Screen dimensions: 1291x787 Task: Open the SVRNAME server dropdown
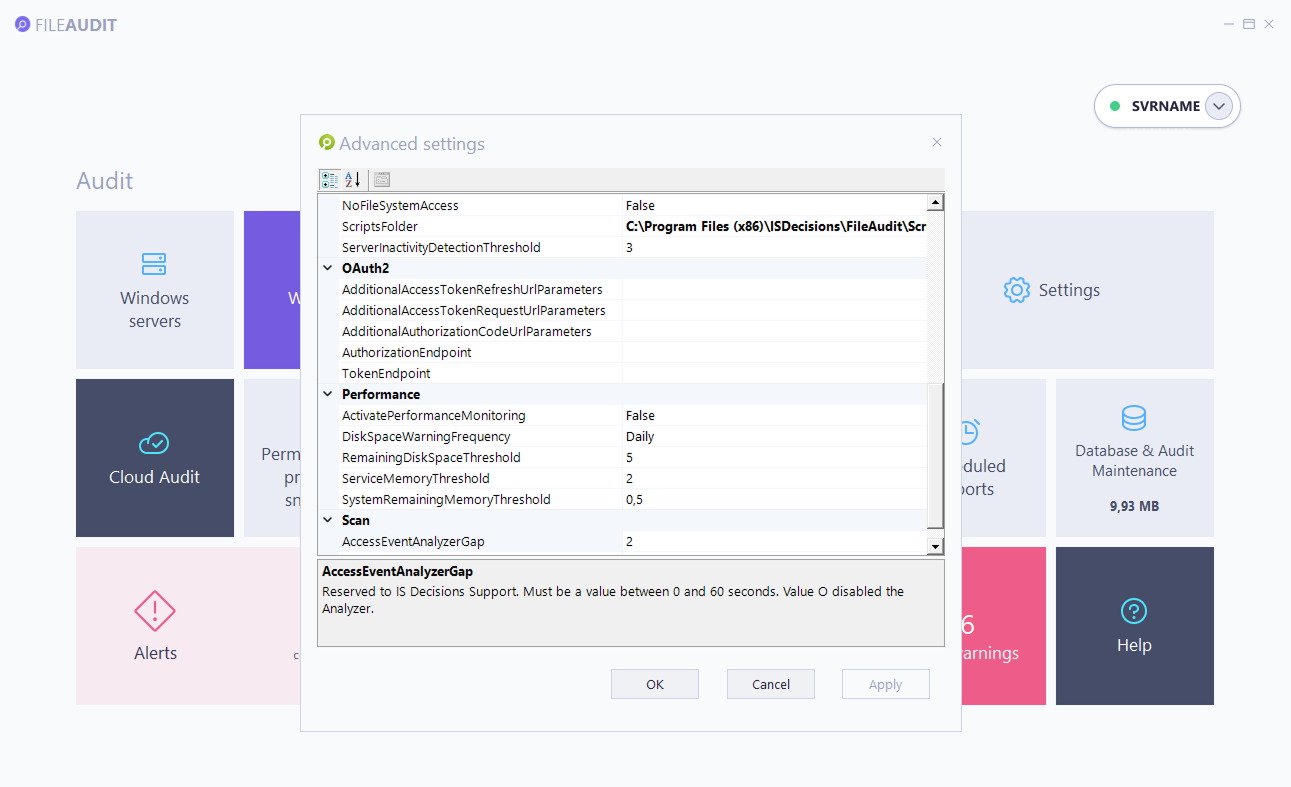1218,106
